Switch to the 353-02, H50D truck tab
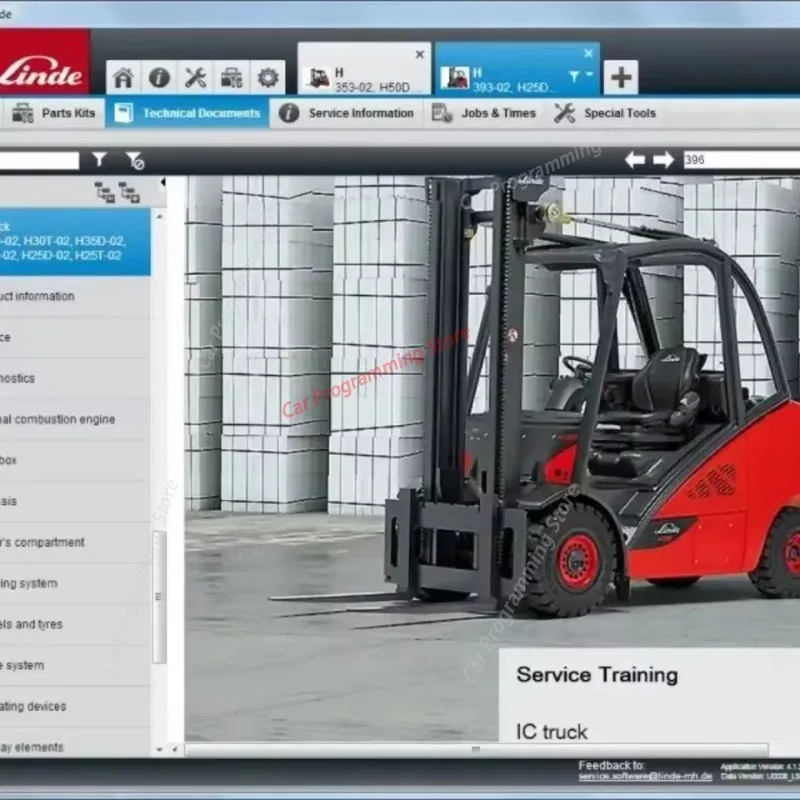The width and height of the screenshot is (800, 800). click(x=364, y=69)
